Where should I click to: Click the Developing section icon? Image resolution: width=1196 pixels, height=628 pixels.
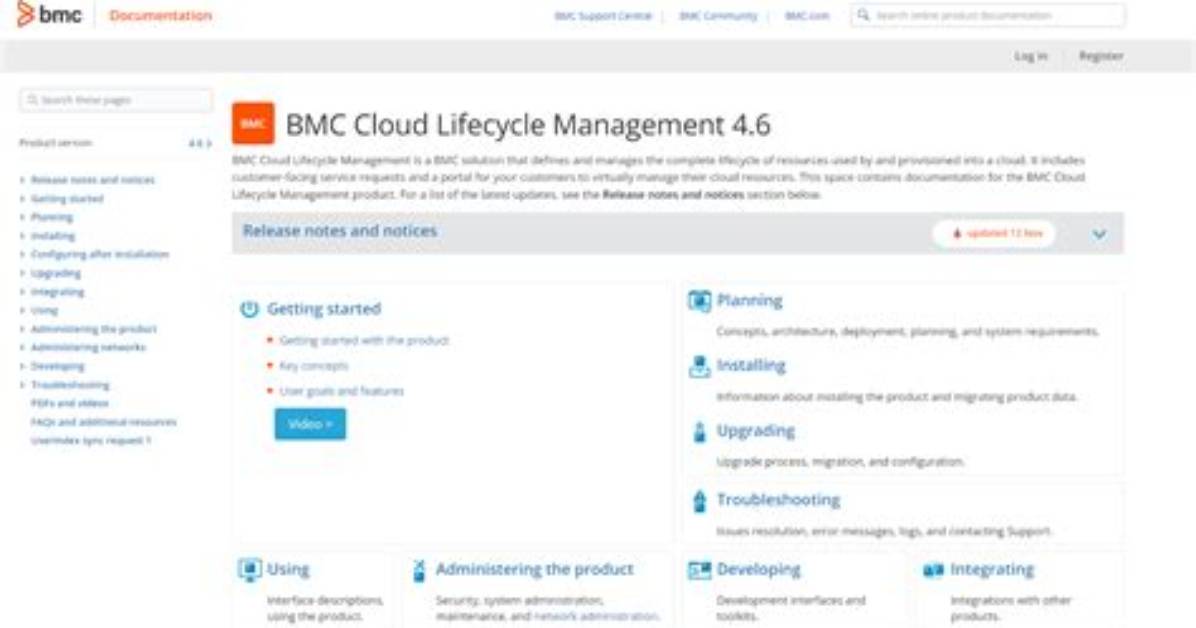click(699, 570)
